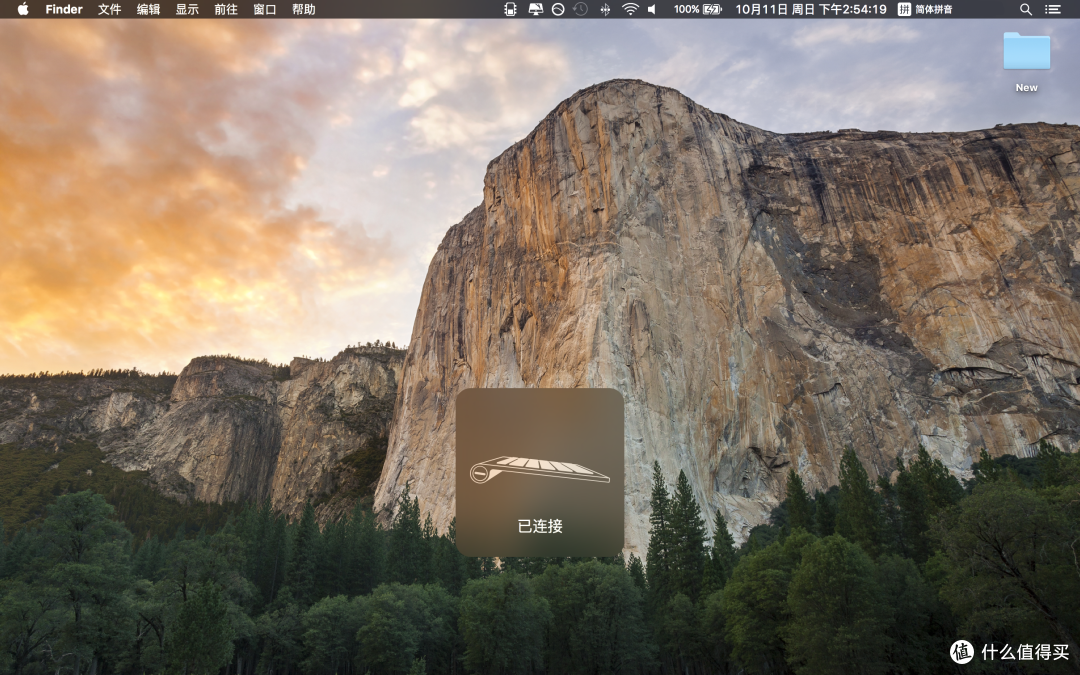This screenshot has height=675, width=1080.
Task: Open the 窗口 menu
Action: pos(264,9)
